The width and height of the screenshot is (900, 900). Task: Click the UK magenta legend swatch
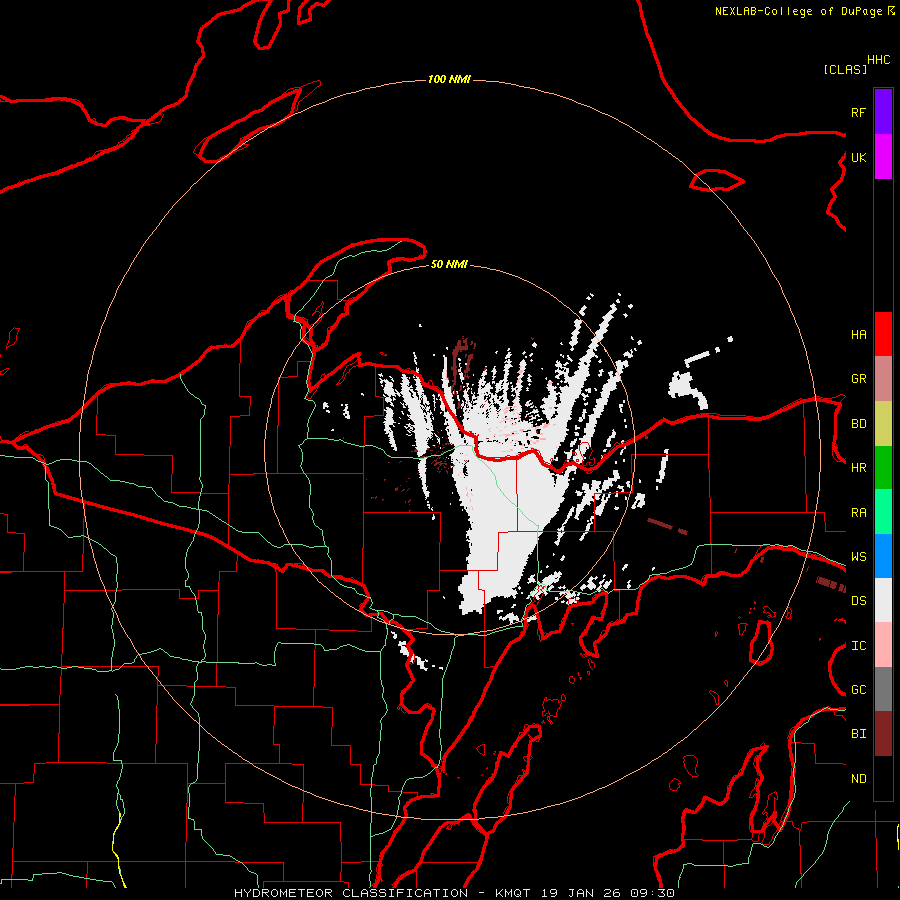coord(883,157)
